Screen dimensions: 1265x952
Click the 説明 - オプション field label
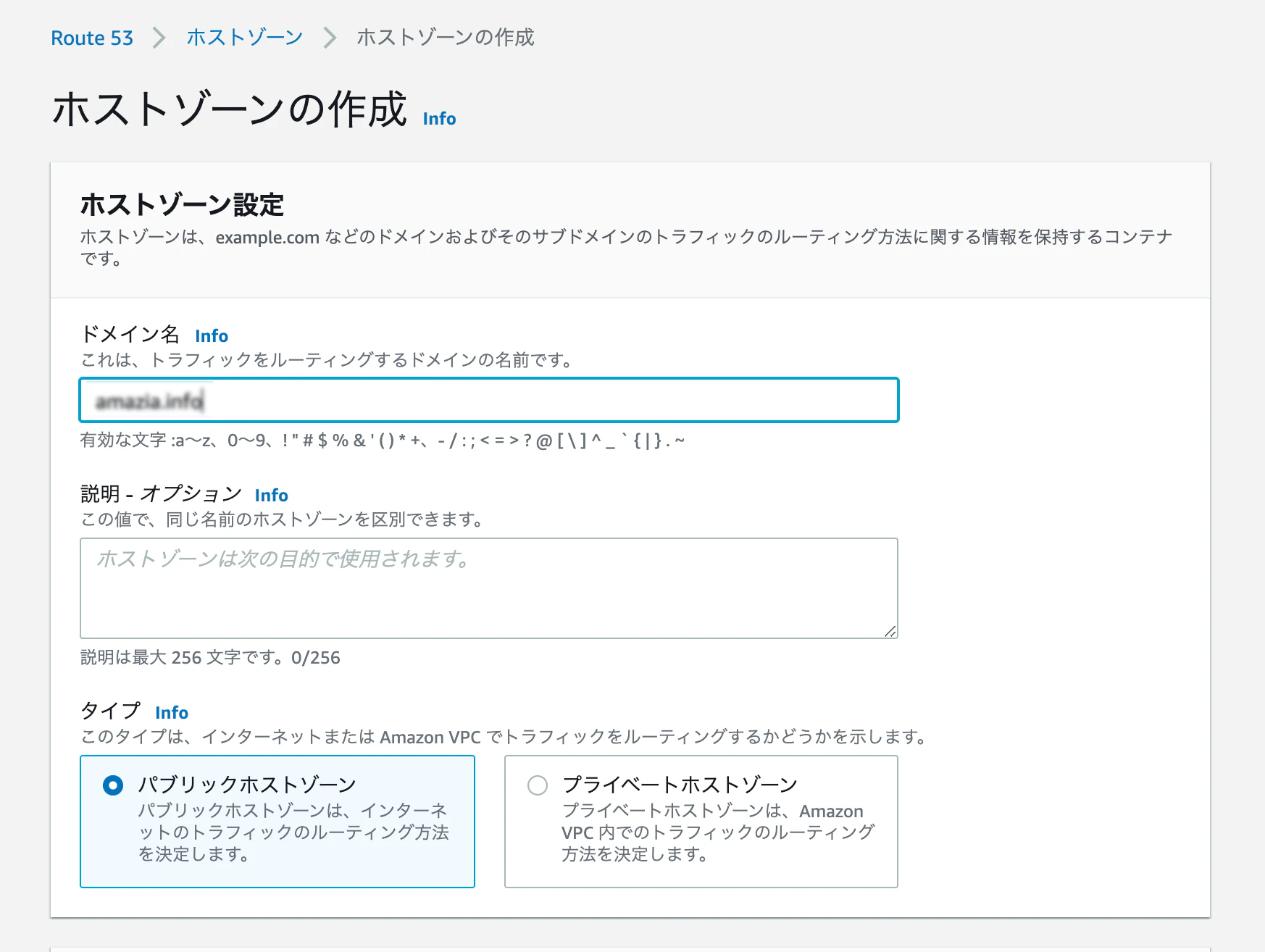tap(161, 494)
